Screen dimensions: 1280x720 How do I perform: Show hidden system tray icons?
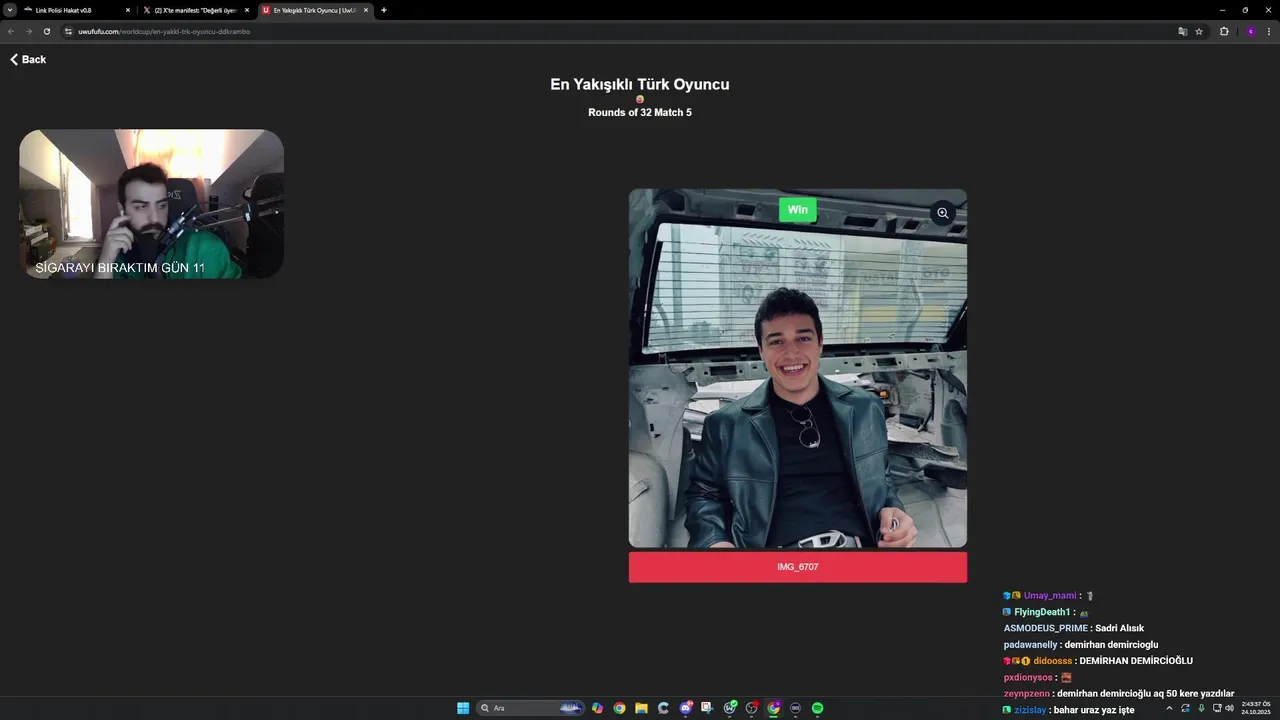pyautogui.click(x=1169, y=708)
